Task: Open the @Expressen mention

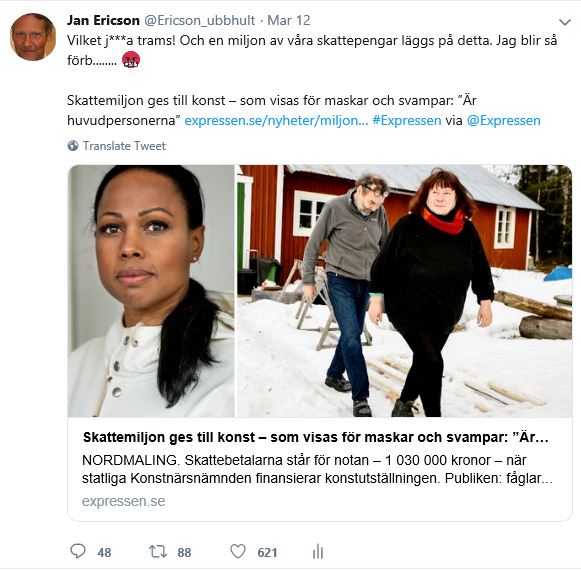Action: 504,120
